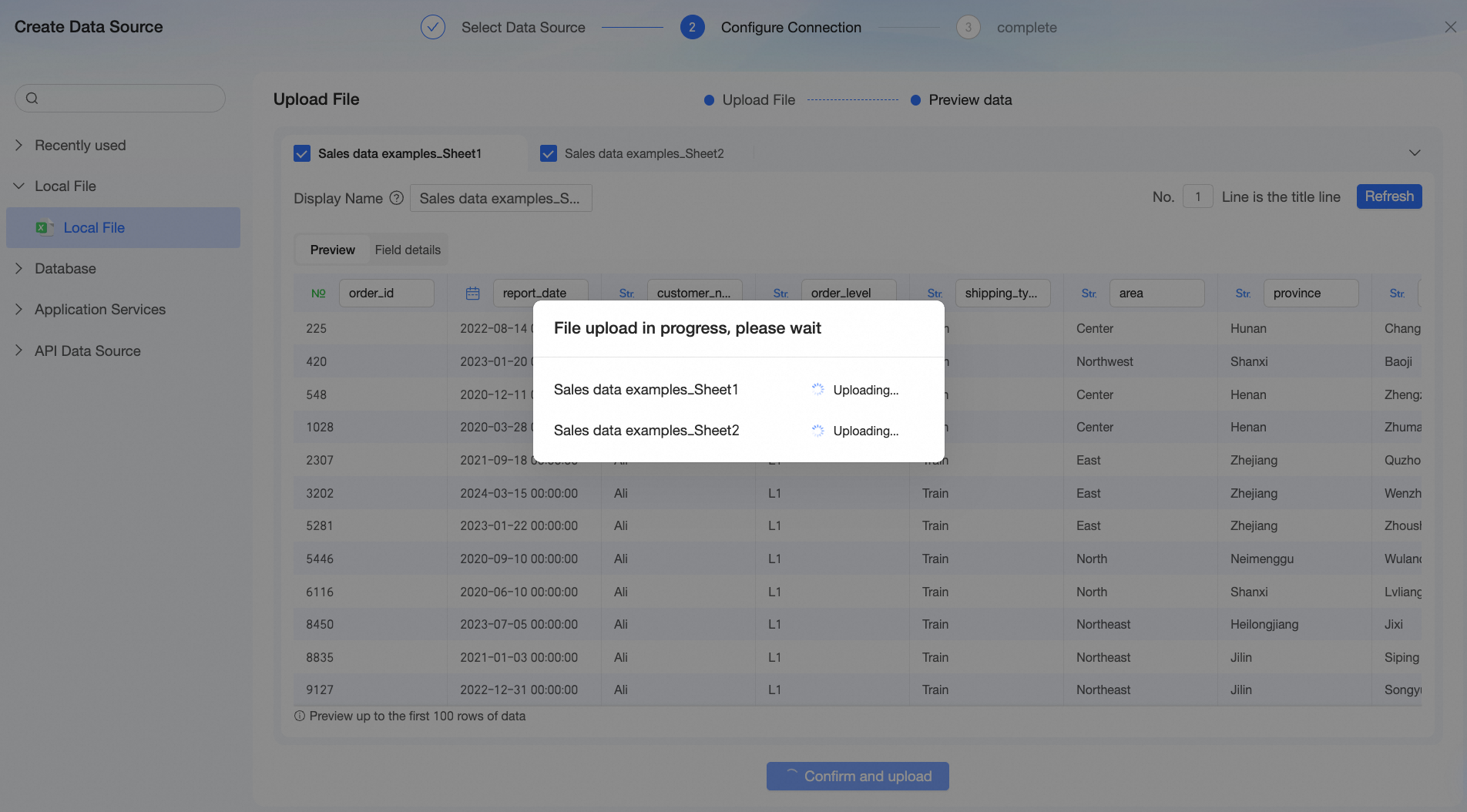Click the number type icon for order_id

[x=318, y=293]
